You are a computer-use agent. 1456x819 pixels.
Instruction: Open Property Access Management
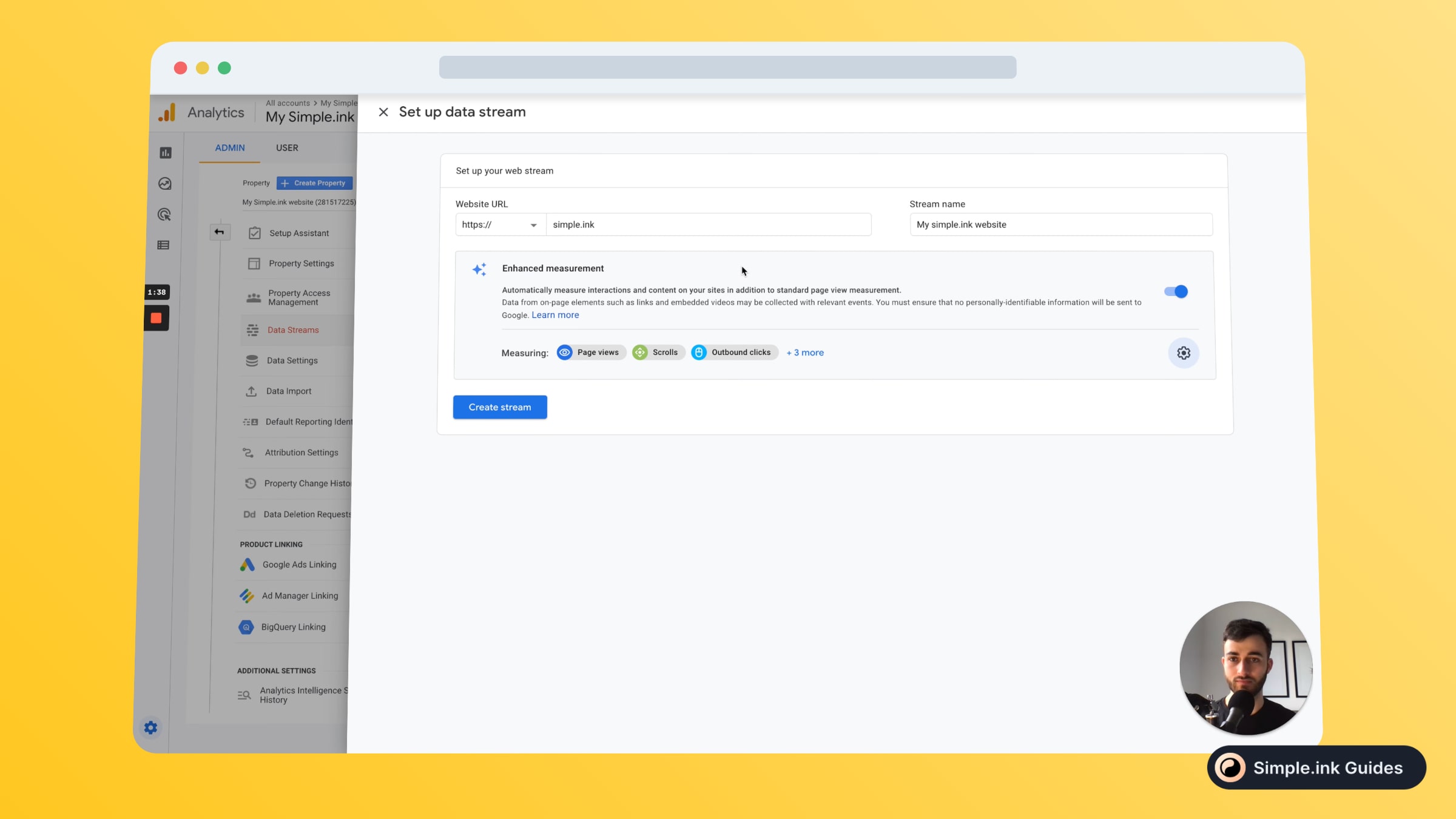coord(299,298)
